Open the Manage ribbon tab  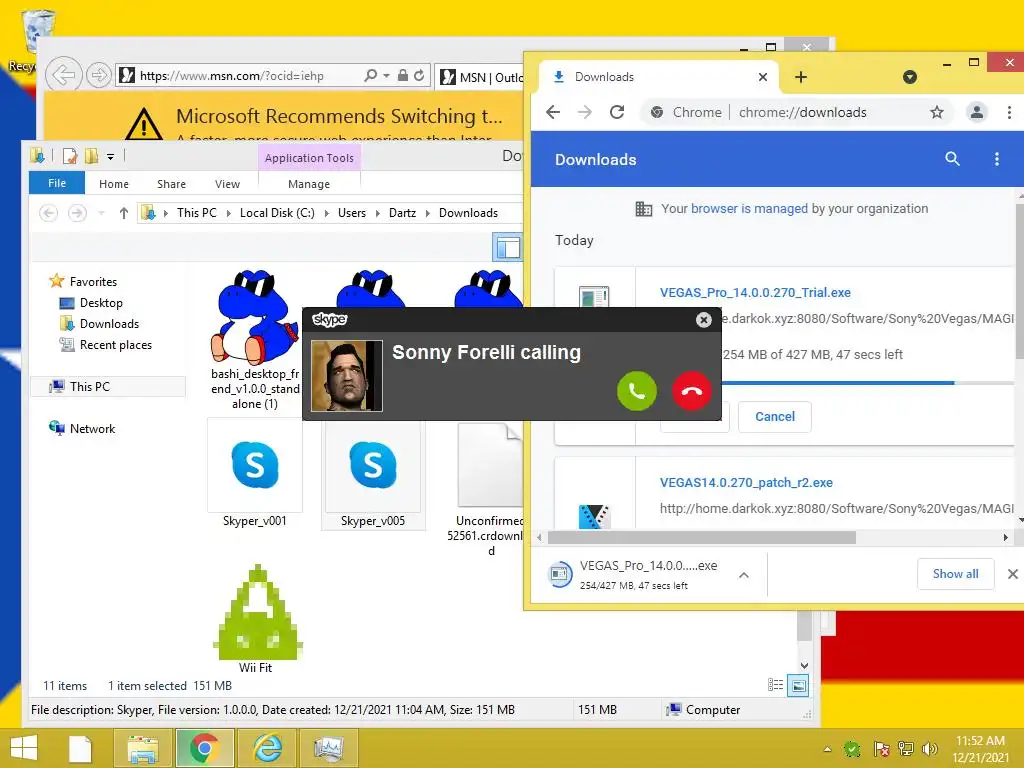pos(309,184)
